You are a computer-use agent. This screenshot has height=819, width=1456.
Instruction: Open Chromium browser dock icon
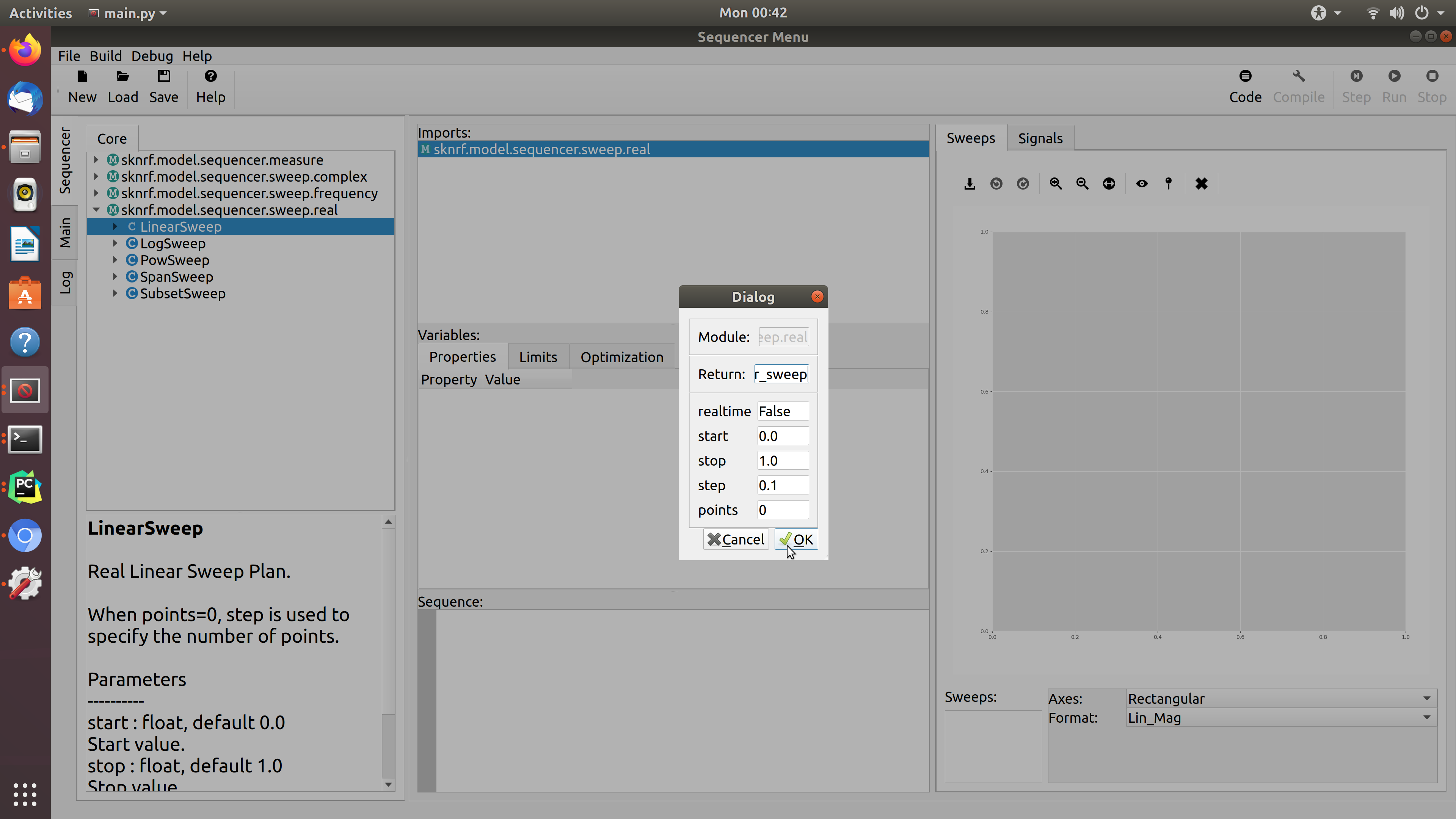point(25,535)
